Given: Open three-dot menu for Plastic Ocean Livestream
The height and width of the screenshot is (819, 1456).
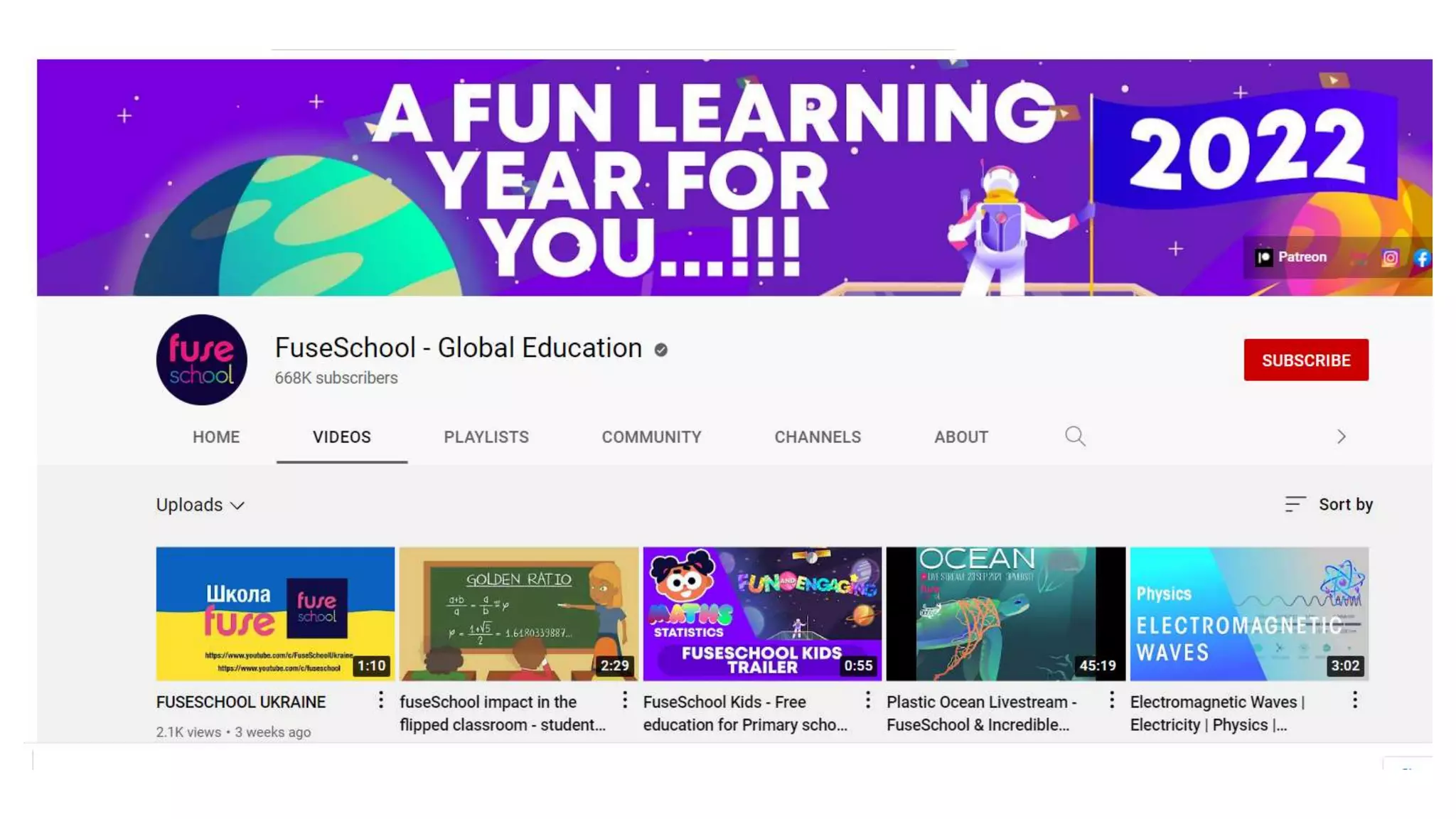Looking at the screenshot, I should pyautogui.click(x=1112, y=700).
